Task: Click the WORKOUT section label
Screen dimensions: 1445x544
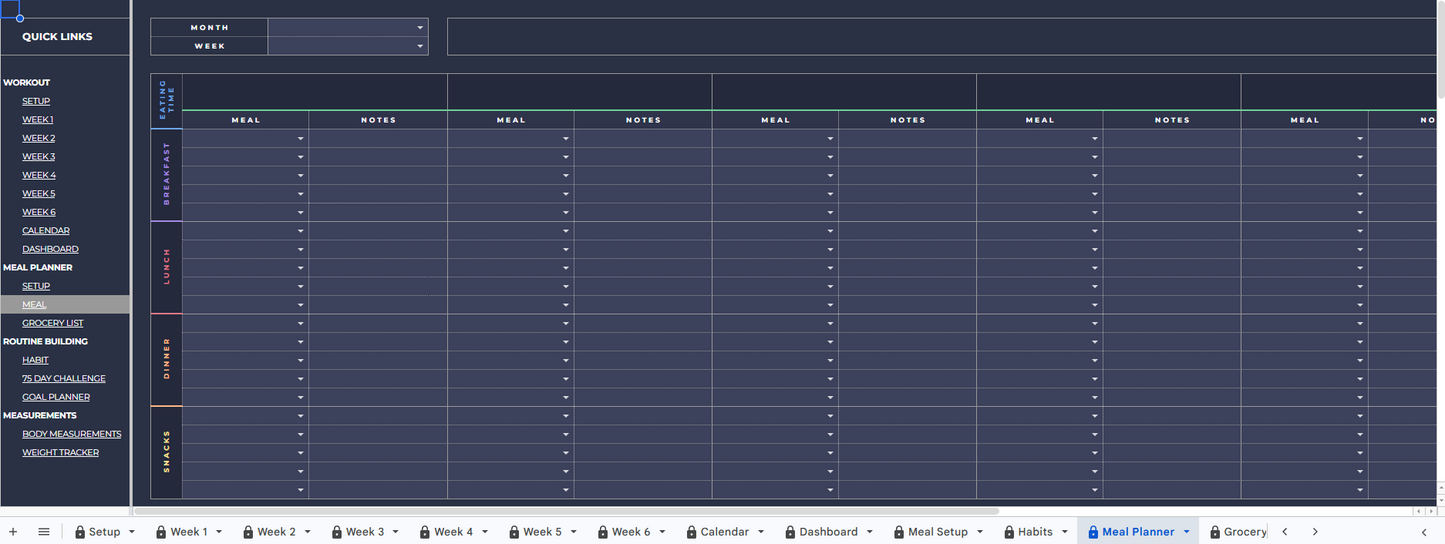Action: (x=26, y=83)
